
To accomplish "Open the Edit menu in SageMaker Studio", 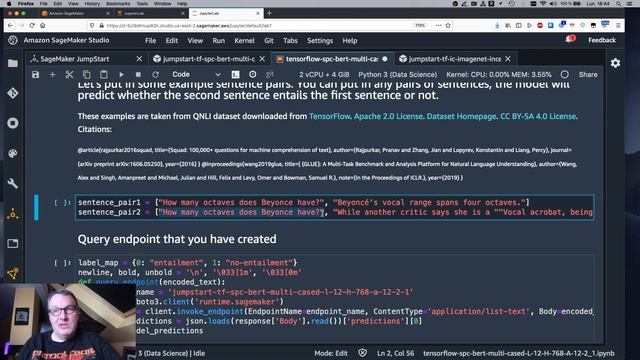I will pyautogui.click(x=171, y=40).
